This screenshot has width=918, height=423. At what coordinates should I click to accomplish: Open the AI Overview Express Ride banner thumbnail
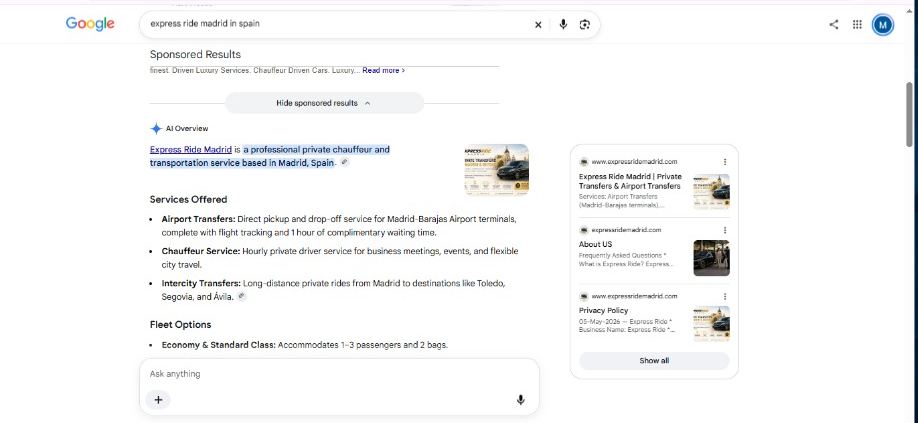tap(496, 170)
